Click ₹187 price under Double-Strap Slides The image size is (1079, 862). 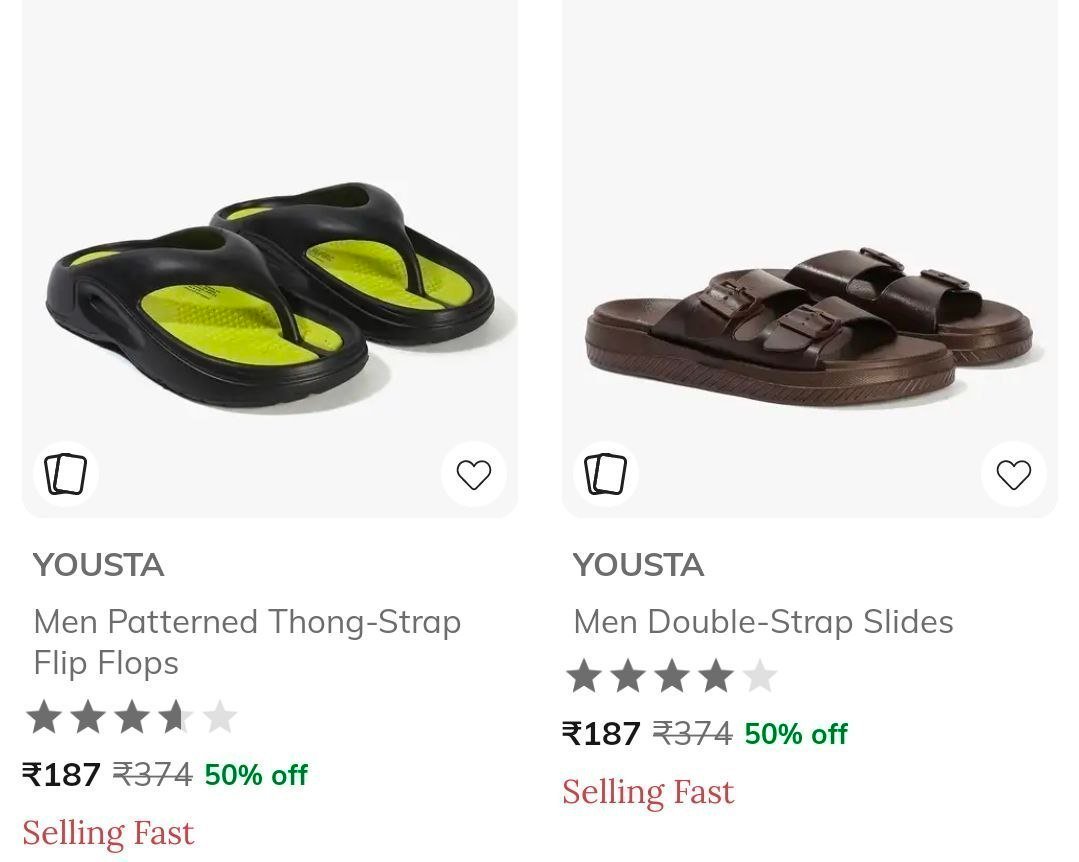601,733
